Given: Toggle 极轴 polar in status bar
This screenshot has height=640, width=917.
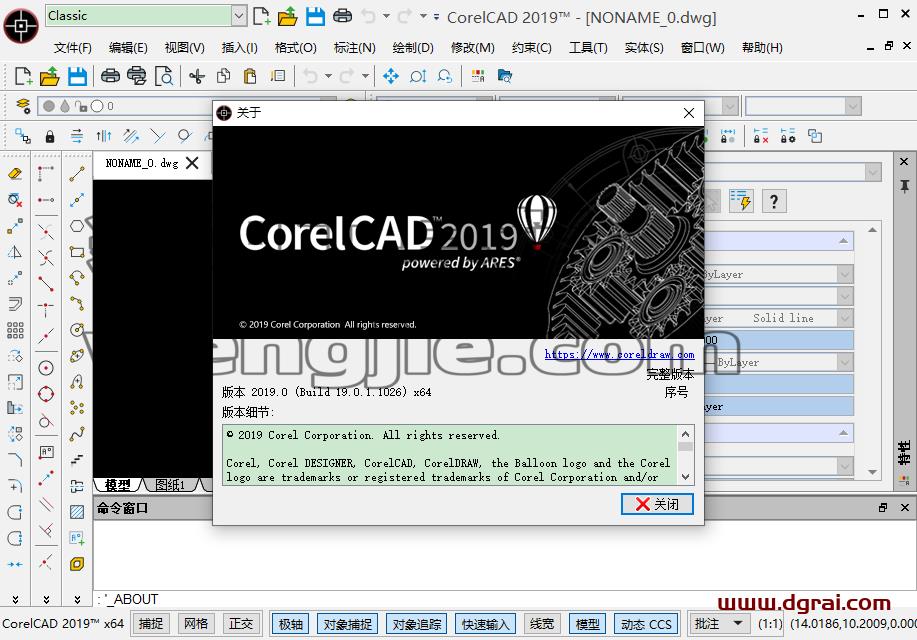Looking at the screenshot, I should 291,624.
